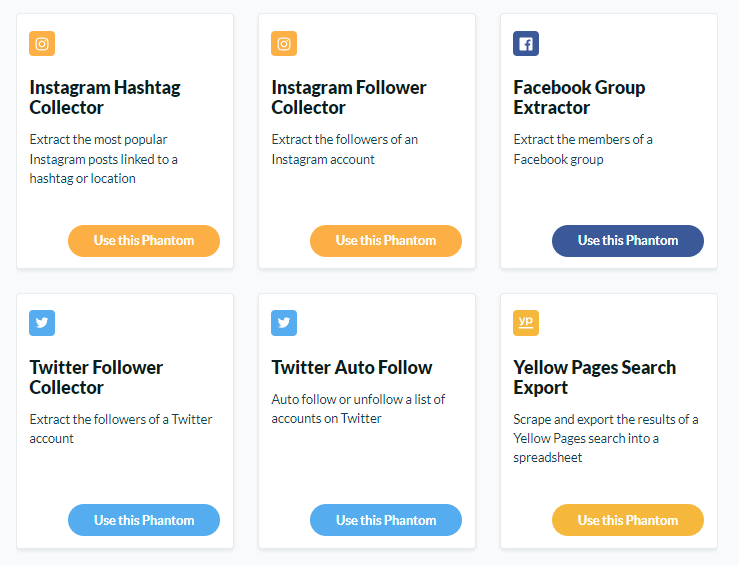Open the Yellow Pages Search Export title
739x565 pixels.
pos(594,377)
